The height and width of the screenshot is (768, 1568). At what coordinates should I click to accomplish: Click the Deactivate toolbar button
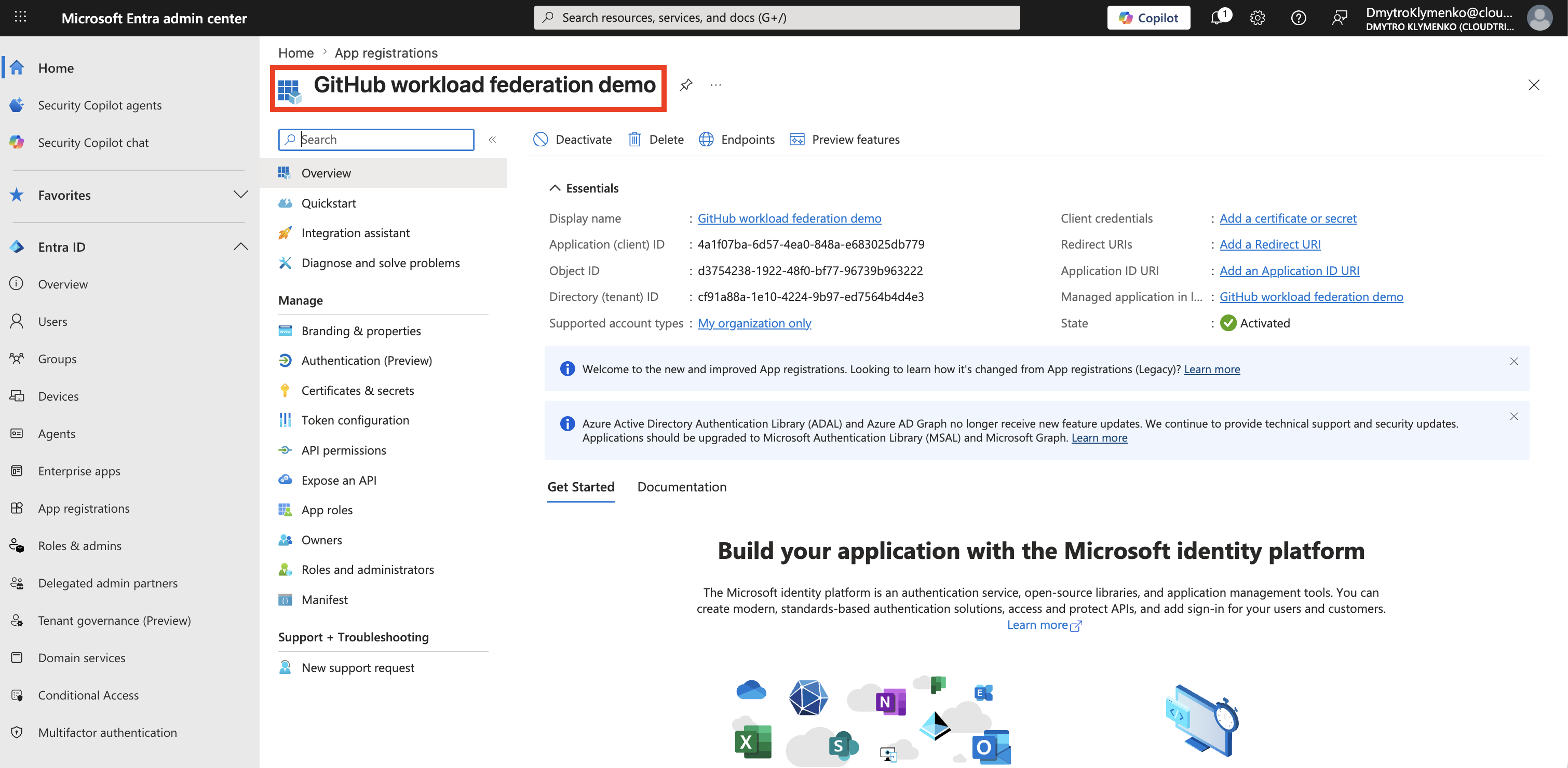[572, 140]
